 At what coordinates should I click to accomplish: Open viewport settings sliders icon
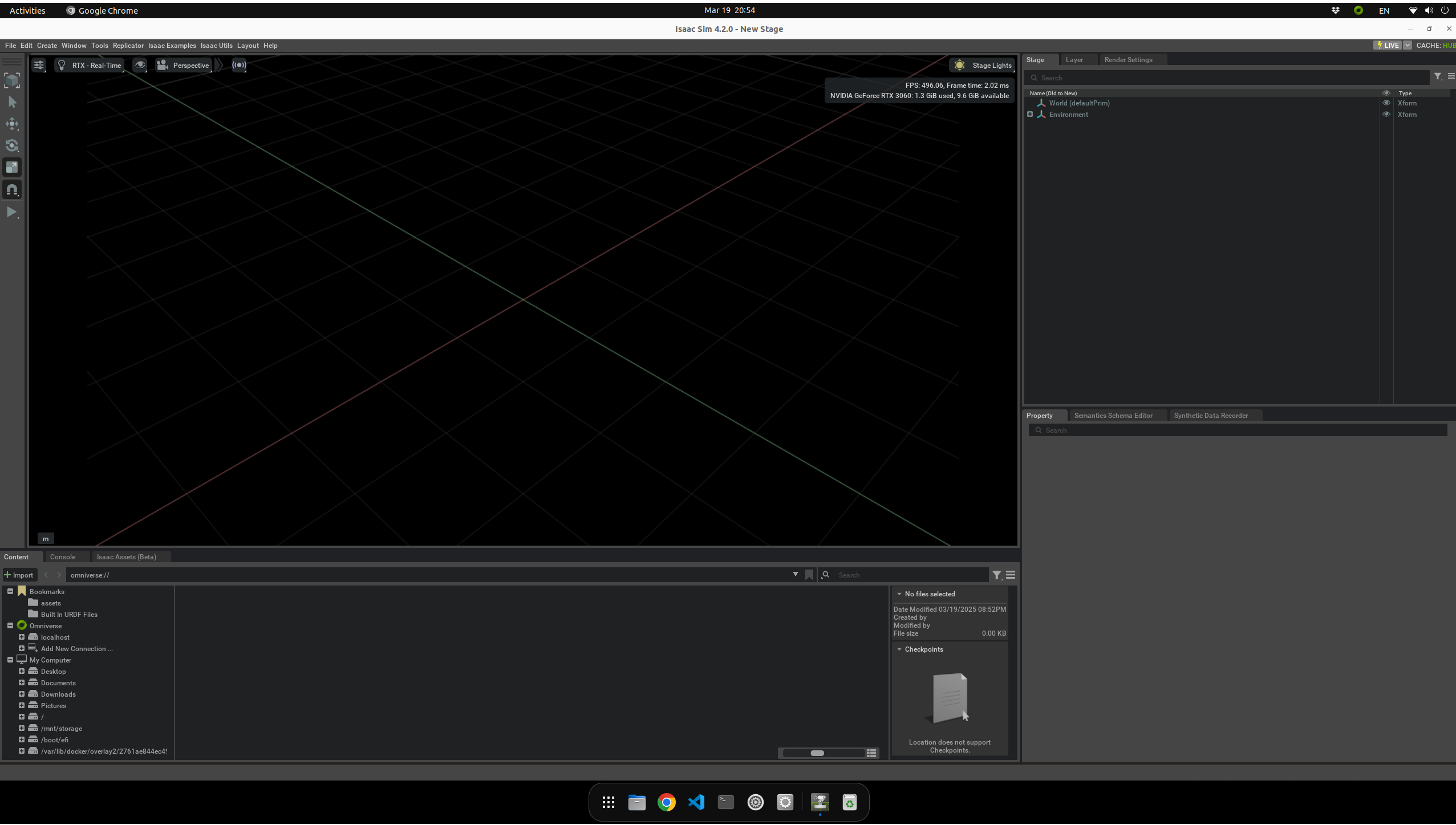coord(39,65)
